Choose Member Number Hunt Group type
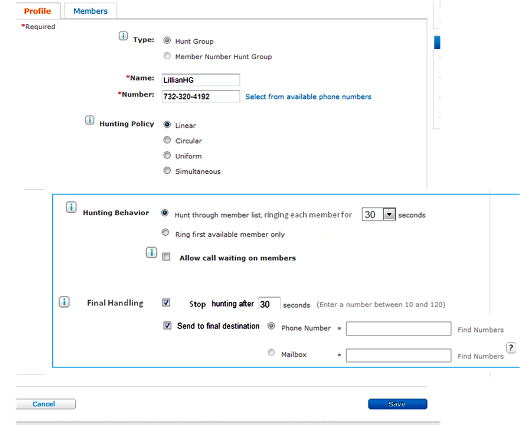Screen dimensions: 520x425 click(x=167, y=56)
